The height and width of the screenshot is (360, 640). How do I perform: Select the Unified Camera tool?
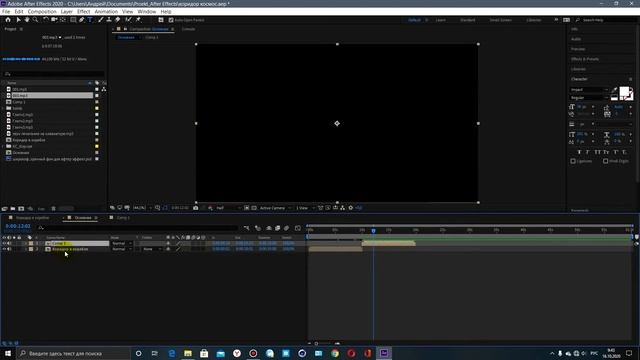(54, 20)
